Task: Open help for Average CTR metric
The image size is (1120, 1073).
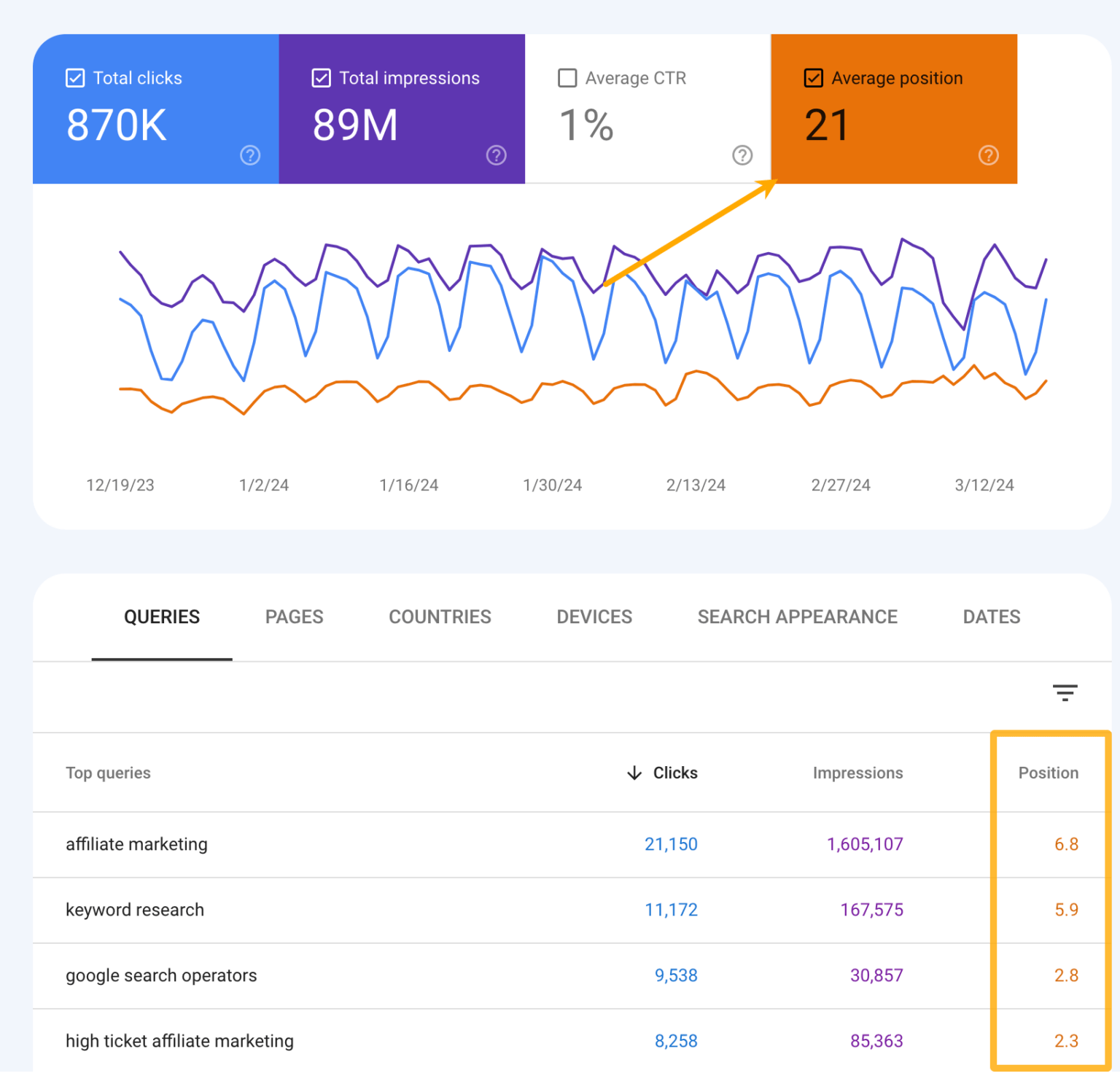Action: click(x=742, y=155)
